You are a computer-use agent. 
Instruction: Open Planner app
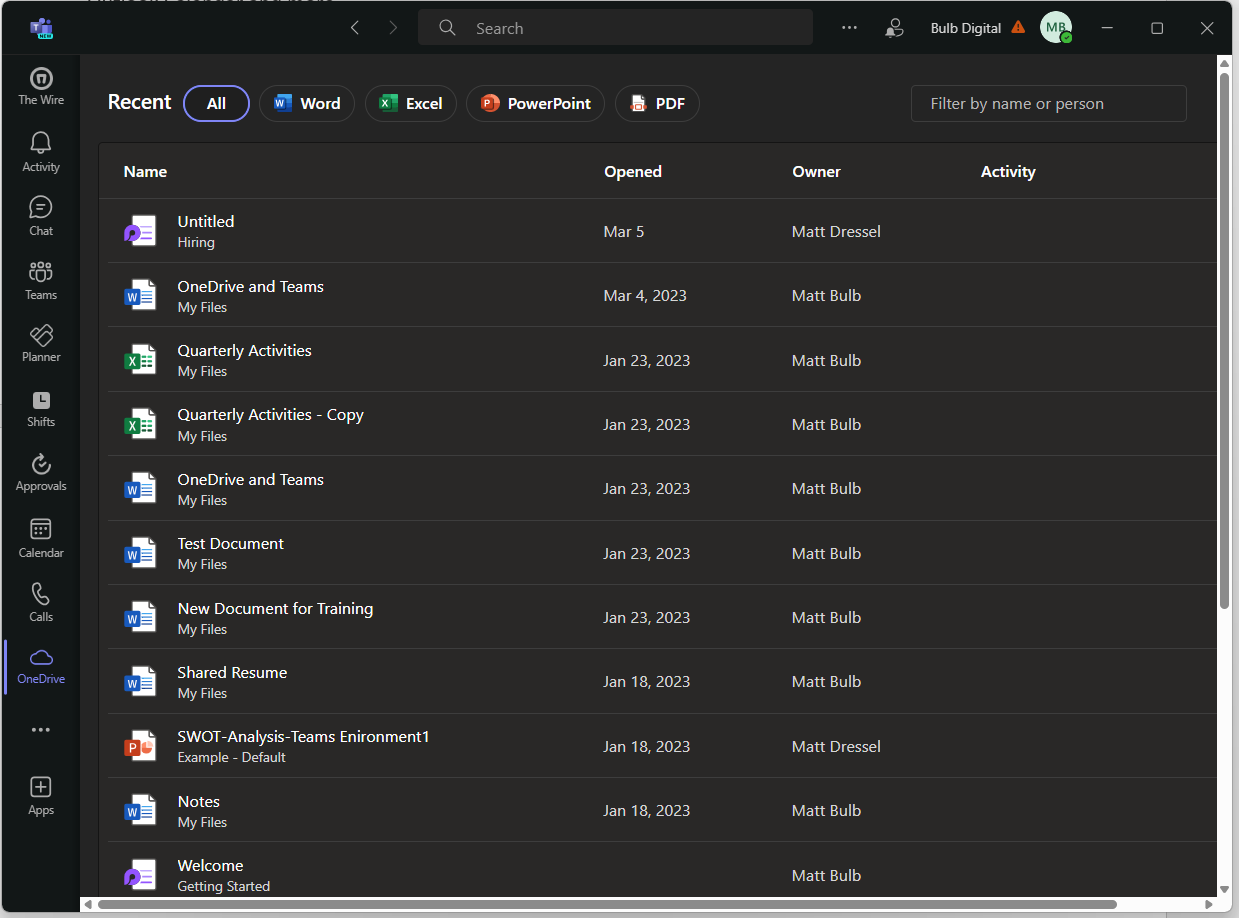tap(41, 343)
